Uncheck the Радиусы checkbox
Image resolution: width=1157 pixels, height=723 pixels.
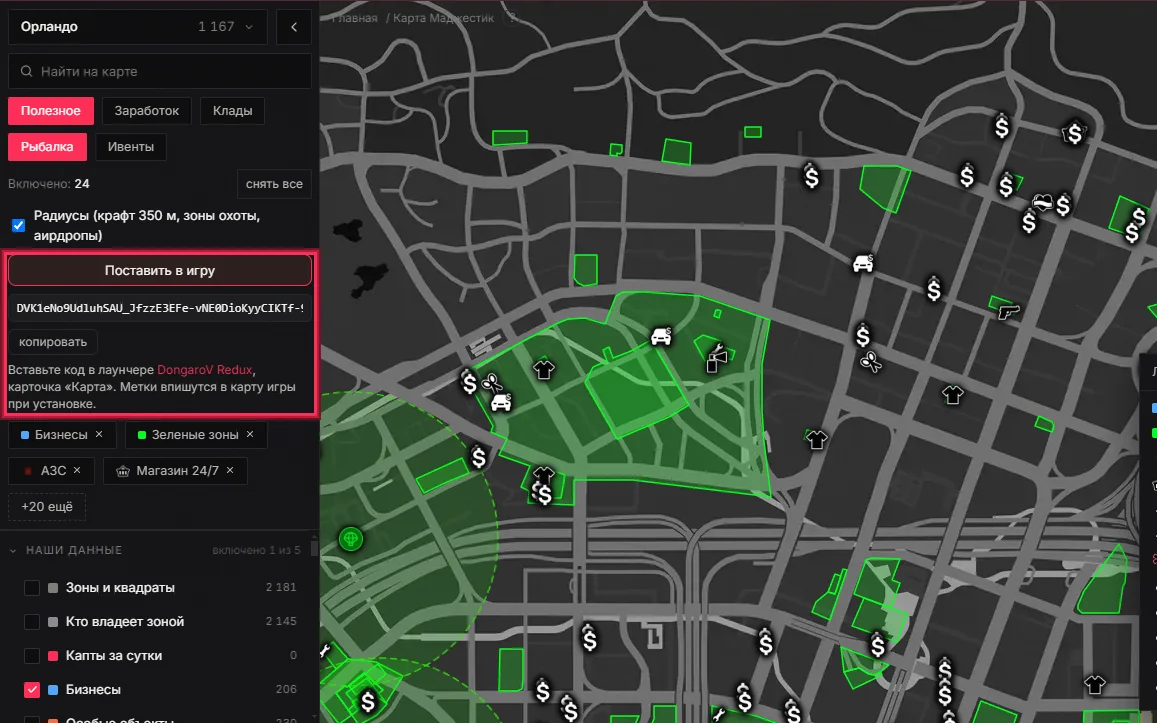click(18, 226)
